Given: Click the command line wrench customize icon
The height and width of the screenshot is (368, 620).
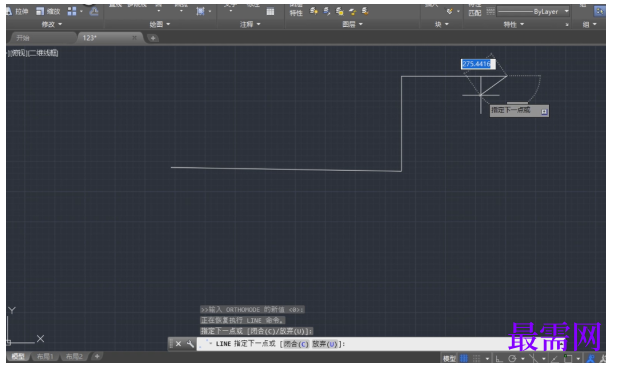Looking at the screenshot, I should [190, 344].
